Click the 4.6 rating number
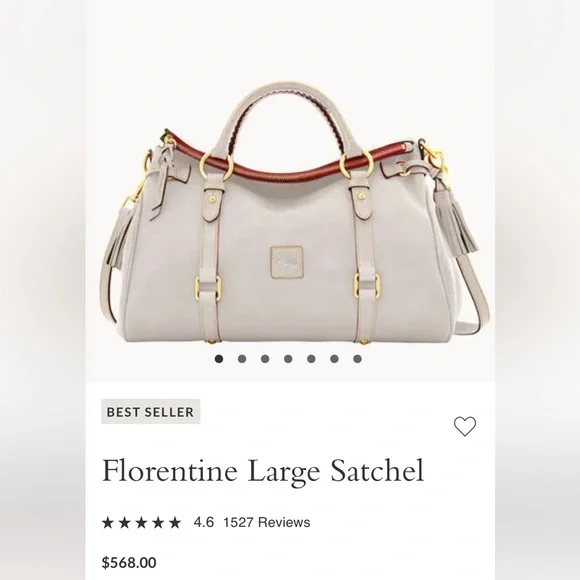The image size is (580, 580). [x=203, y=522]
